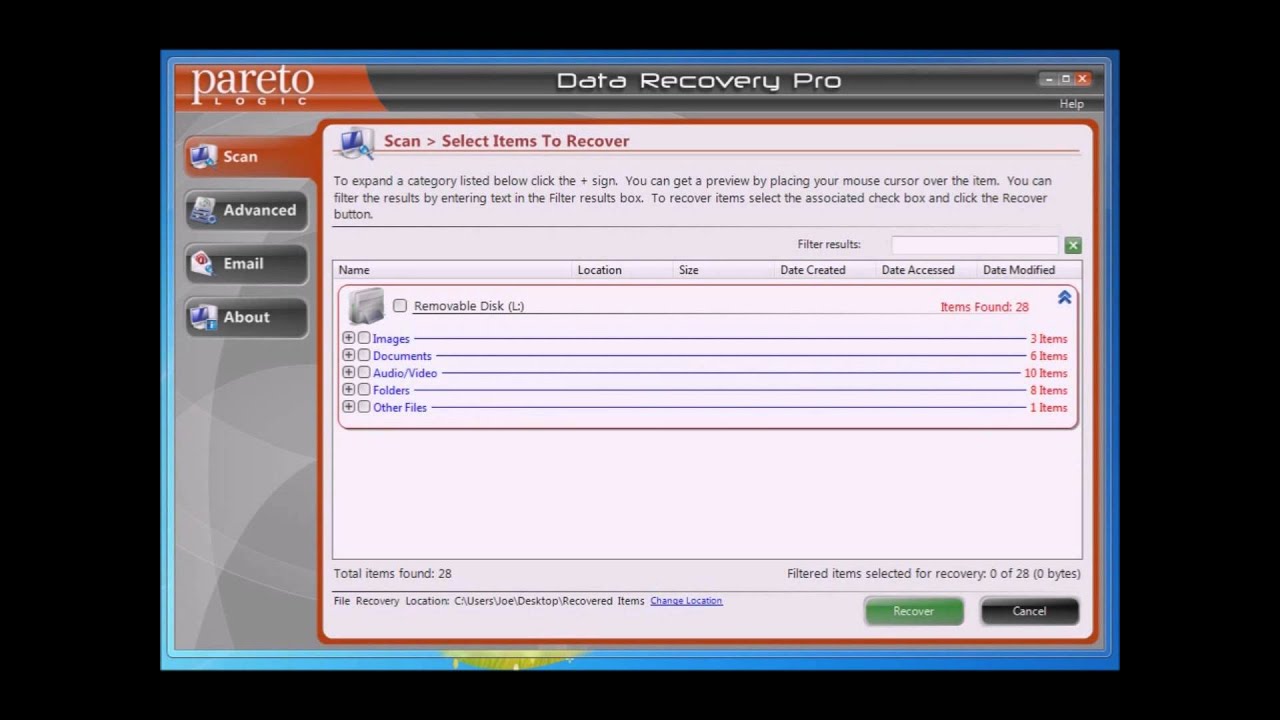Tick the Removable Disk (L:) checkbox

coord(400,306)
